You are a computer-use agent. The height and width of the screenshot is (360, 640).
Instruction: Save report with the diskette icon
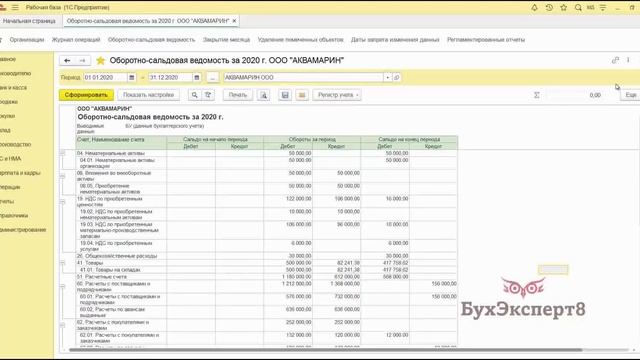click(x=285, y=95)
